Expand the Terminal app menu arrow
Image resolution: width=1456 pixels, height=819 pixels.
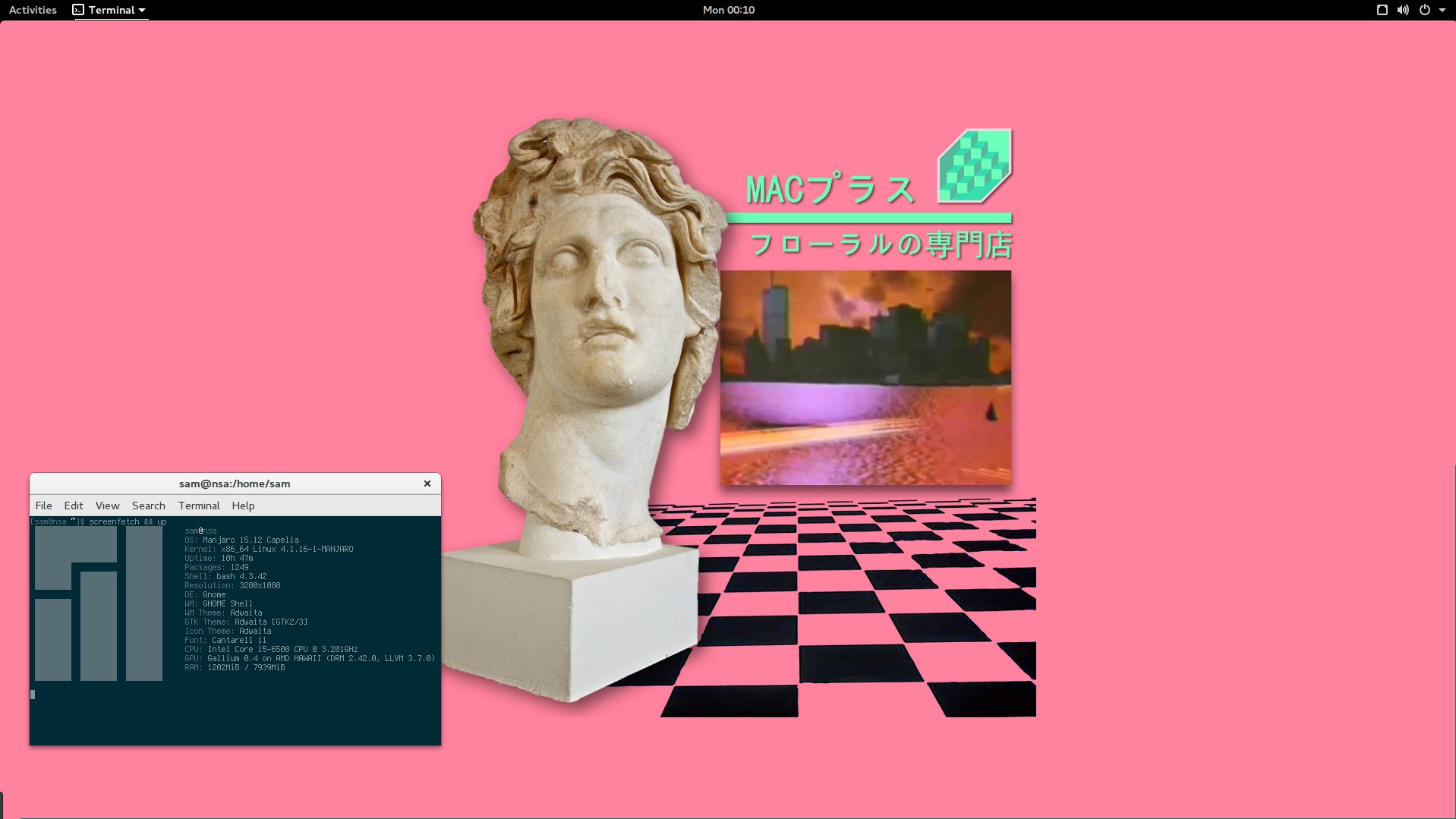[x=142, y=10]
